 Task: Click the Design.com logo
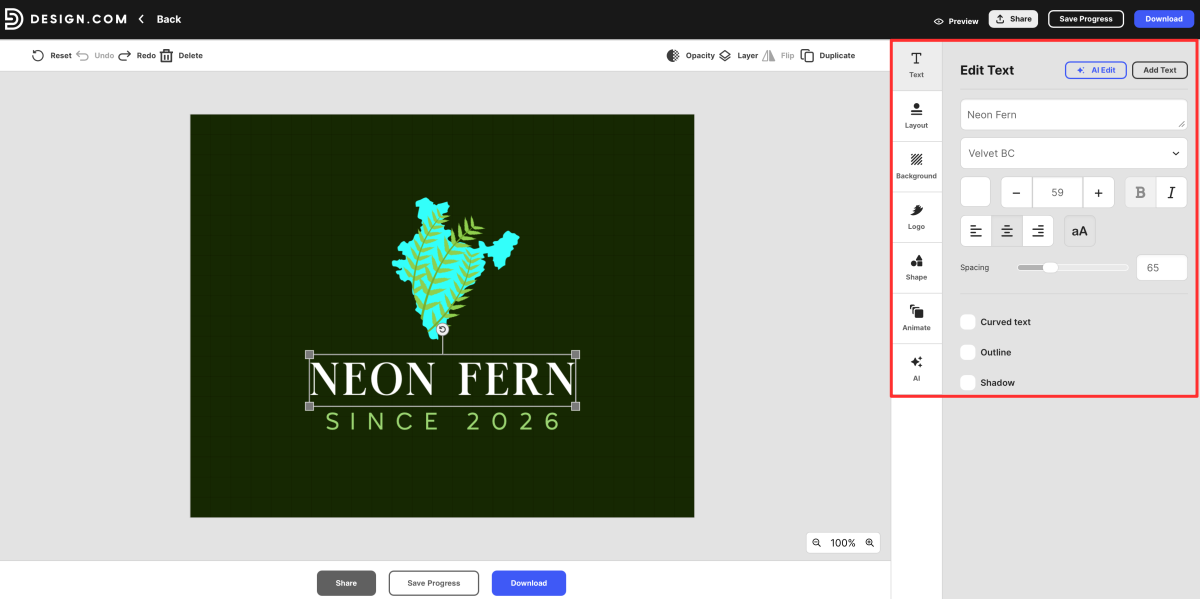point(65,19)
